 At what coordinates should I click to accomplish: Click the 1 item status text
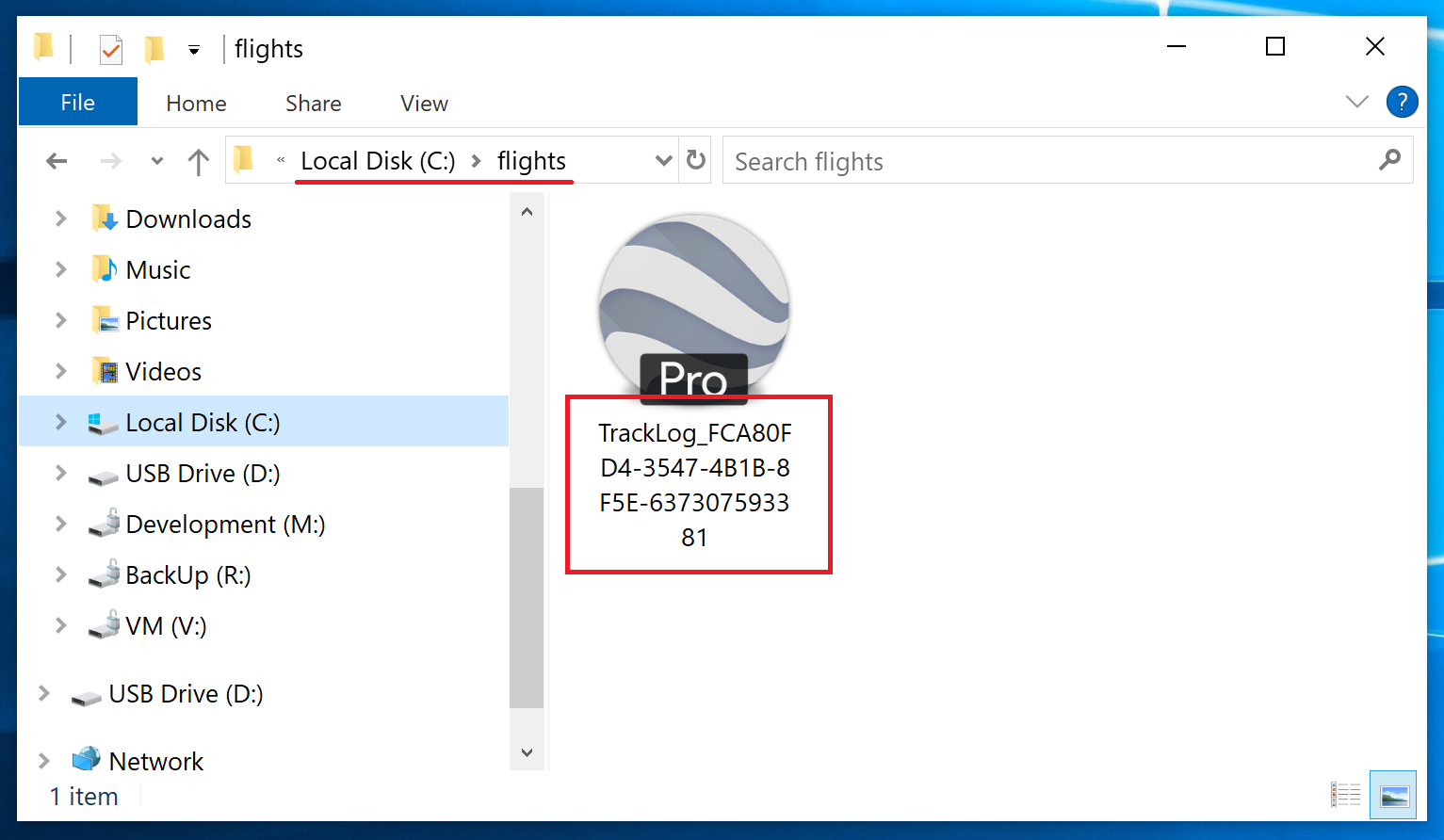pyautogui.click(x=84, y=797)
